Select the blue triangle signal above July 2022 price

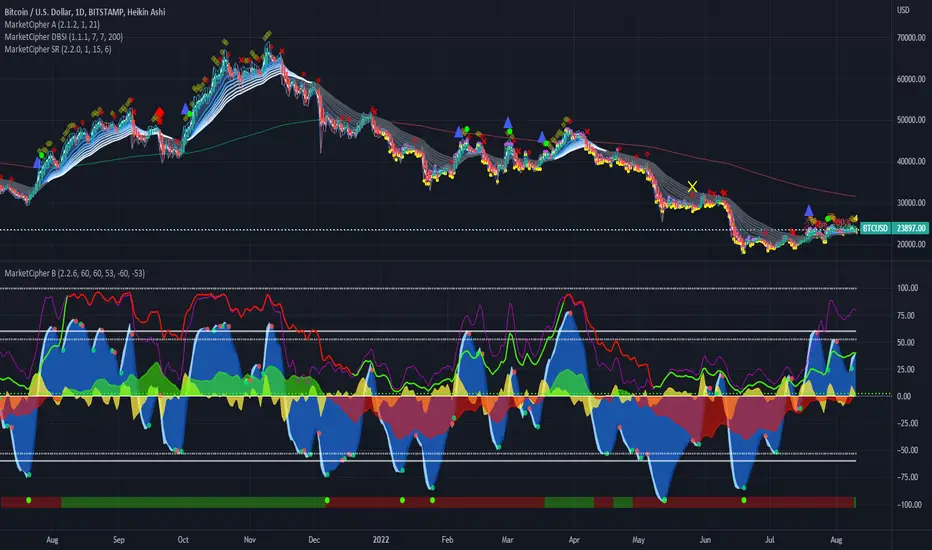pyautogui.click(x=808, y=210)
